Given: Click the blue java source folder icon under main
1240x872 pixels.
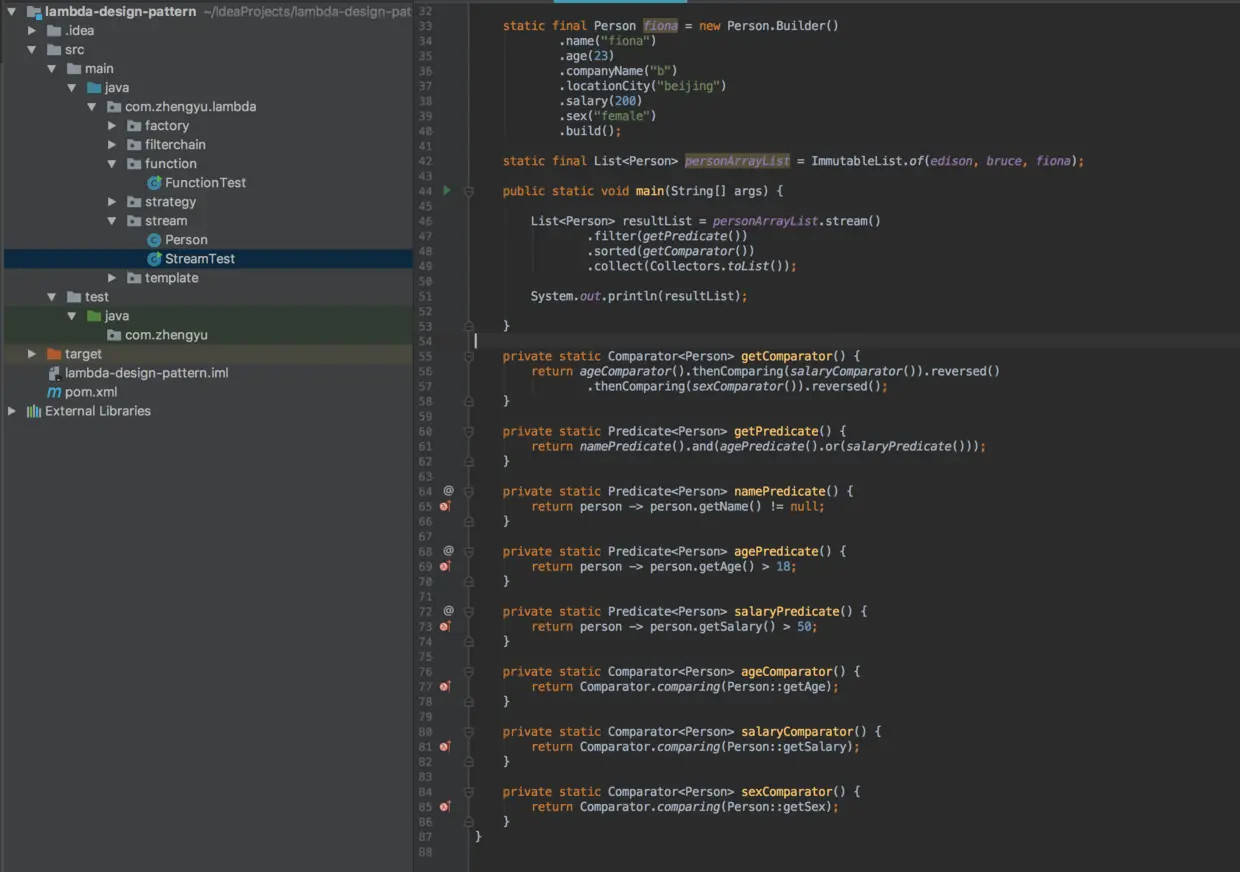Looking at the screenshot, I should pos(94,88).
